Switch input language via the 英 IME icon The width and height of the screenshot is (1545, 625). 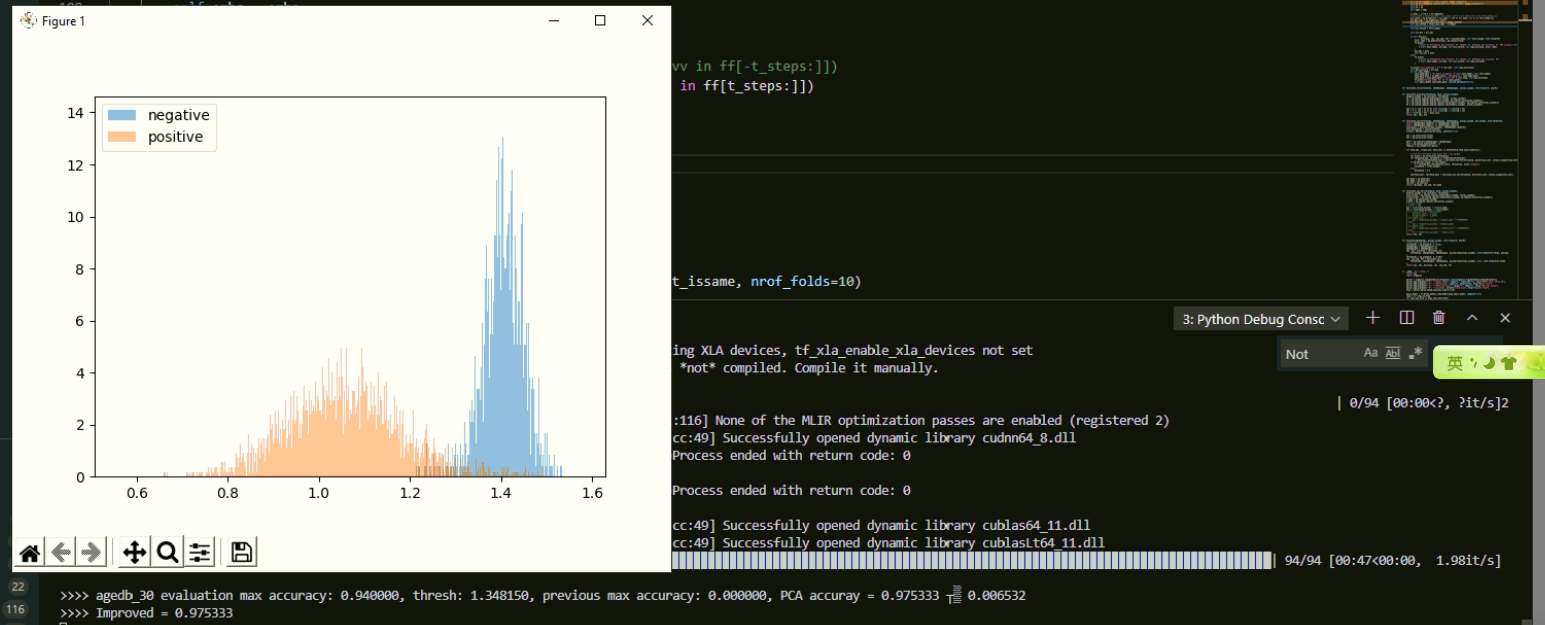[1456, 362]
